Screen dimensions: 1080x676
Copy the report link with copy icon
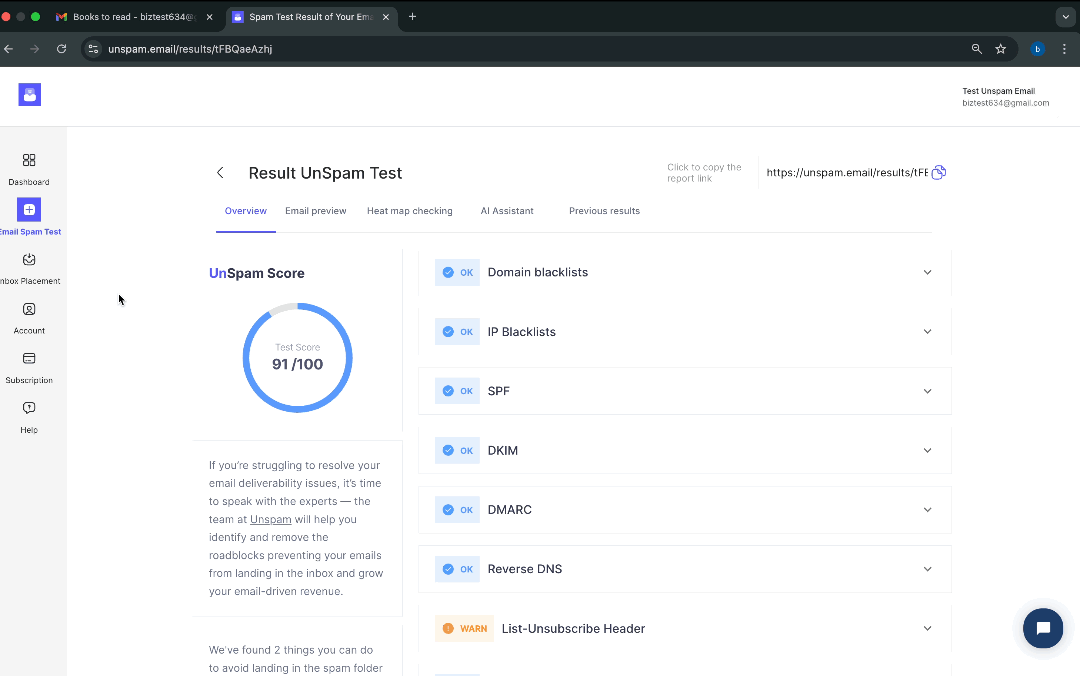939,173
